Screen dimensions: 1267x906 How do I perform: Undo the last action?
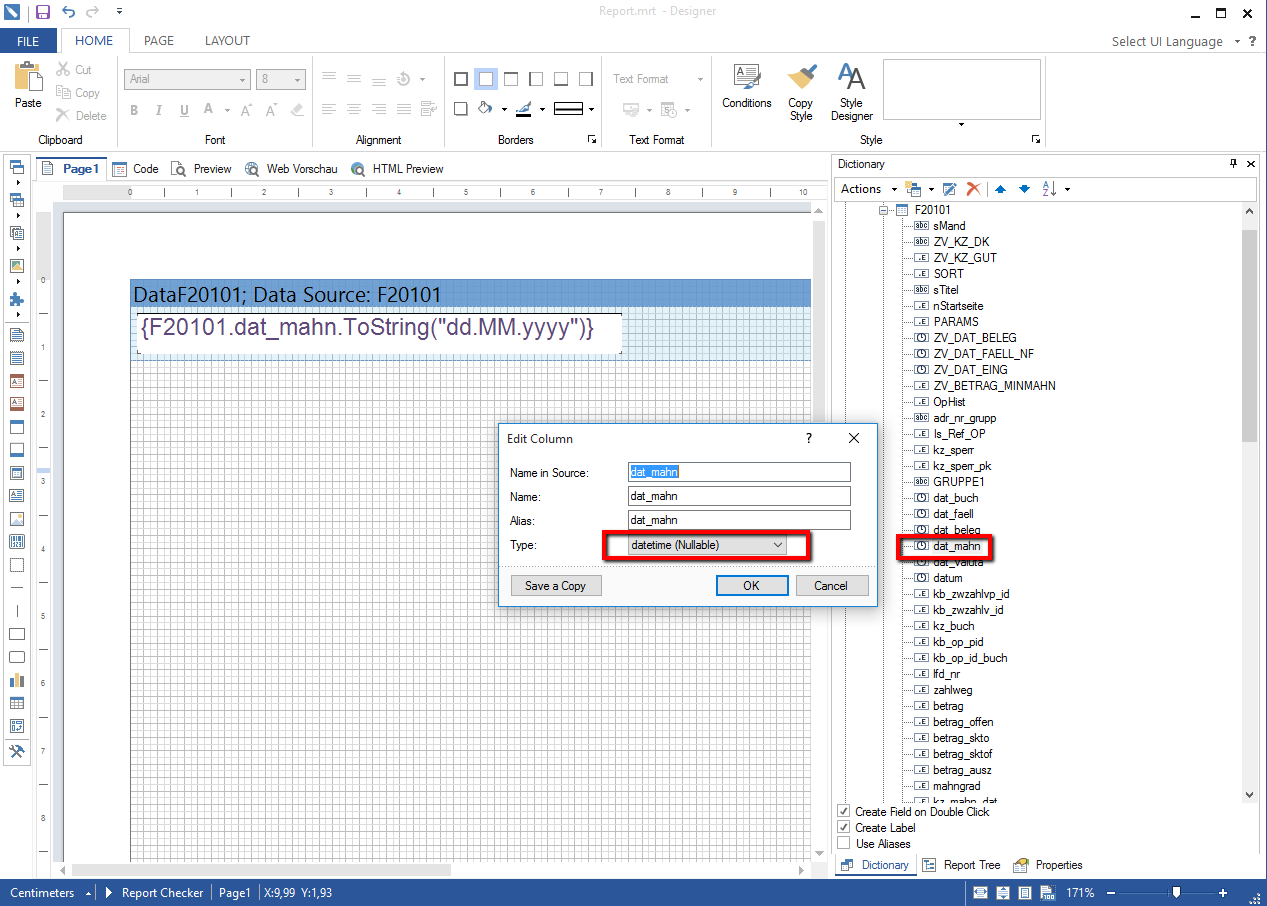(68, 12)
